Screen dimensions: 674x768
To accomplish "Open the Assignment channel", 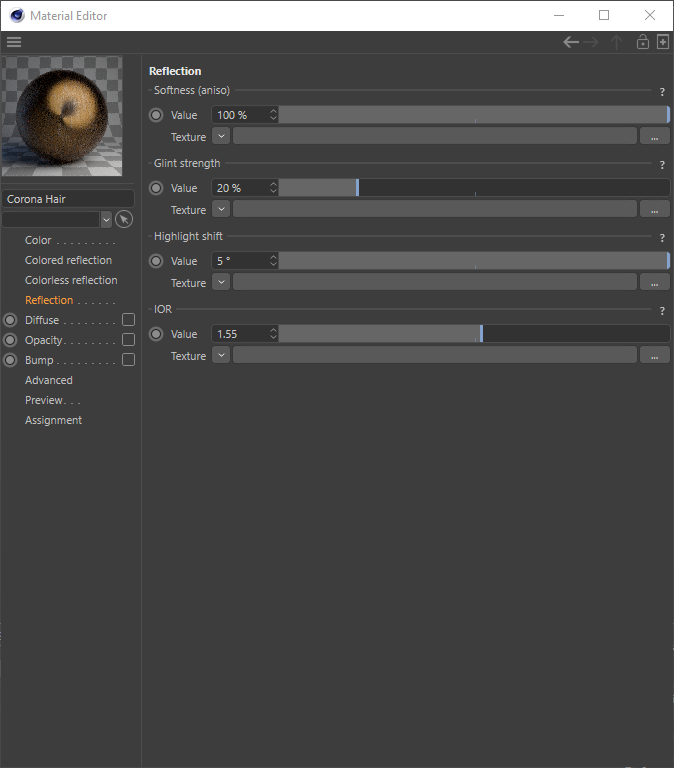I will [x=53, y=420].
